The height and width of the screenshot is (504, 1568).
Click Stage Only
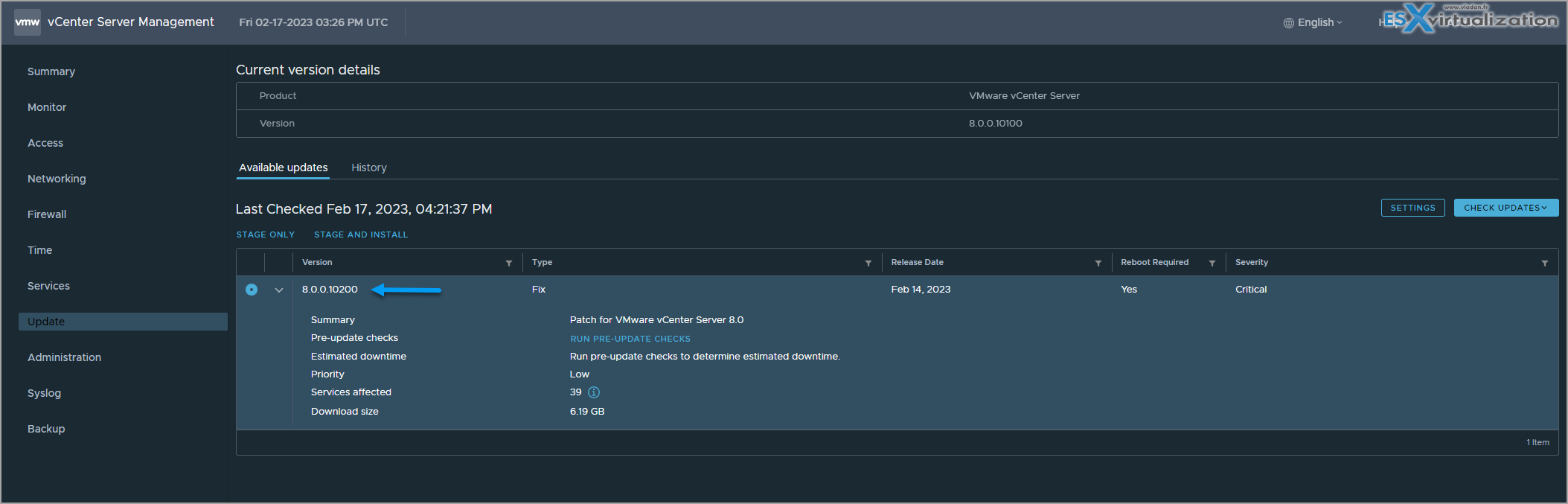click(x=266, y=235)
